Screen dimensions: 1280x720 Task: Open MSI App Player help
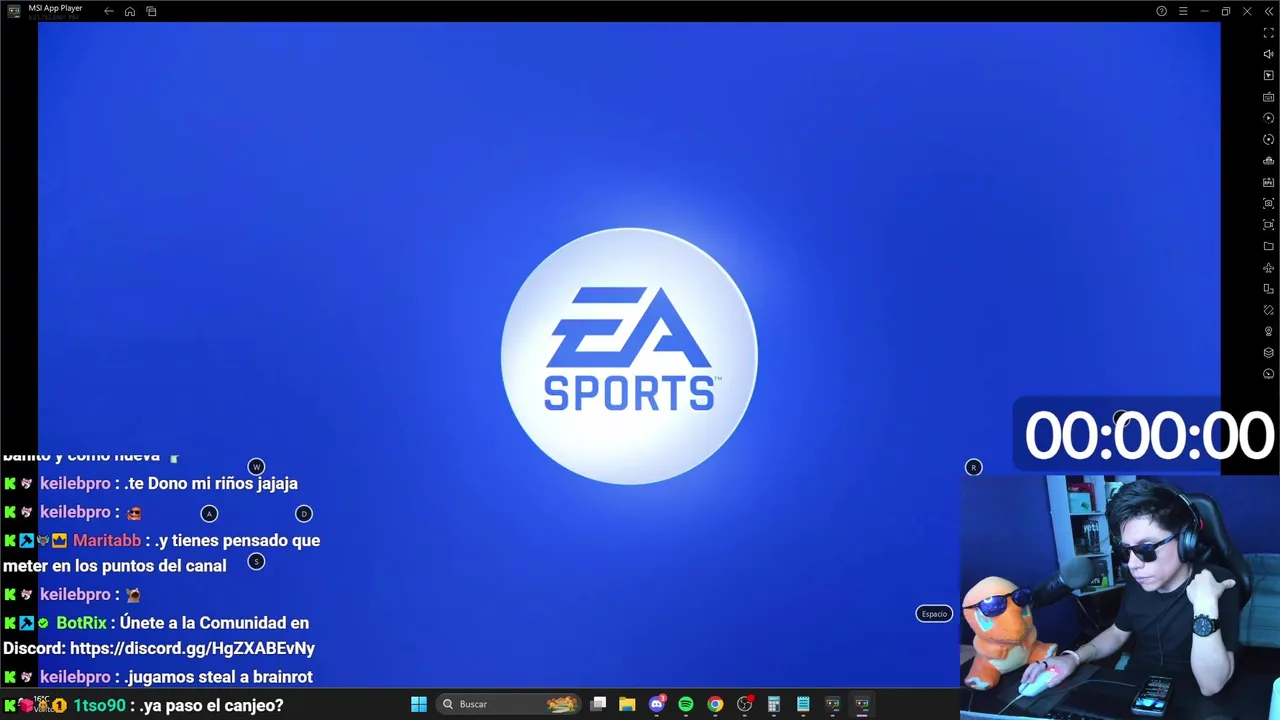click(x=1161, y=11)
